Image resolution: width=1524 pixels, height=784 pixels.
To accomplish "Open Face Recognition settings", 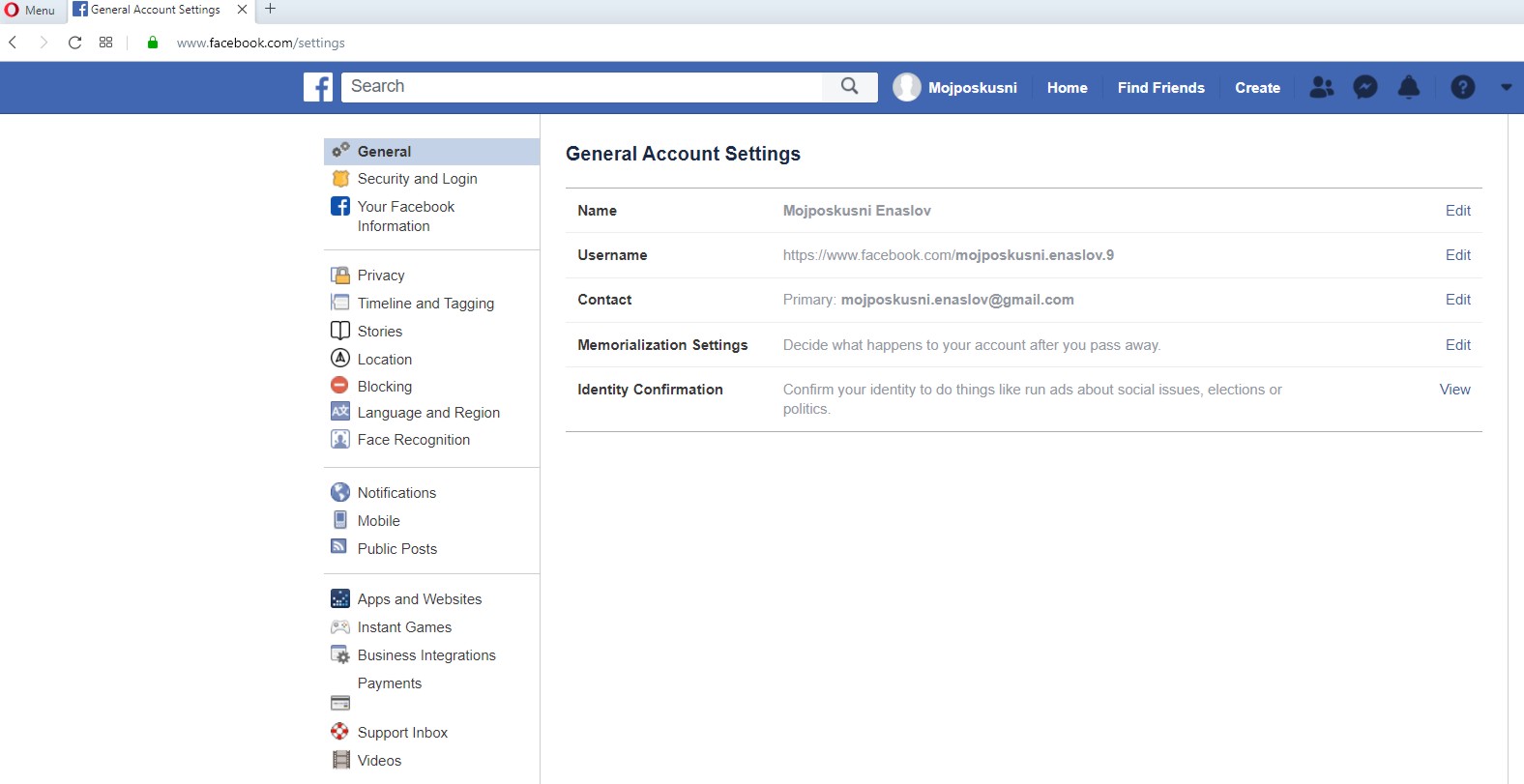I will tap(413, 440).
